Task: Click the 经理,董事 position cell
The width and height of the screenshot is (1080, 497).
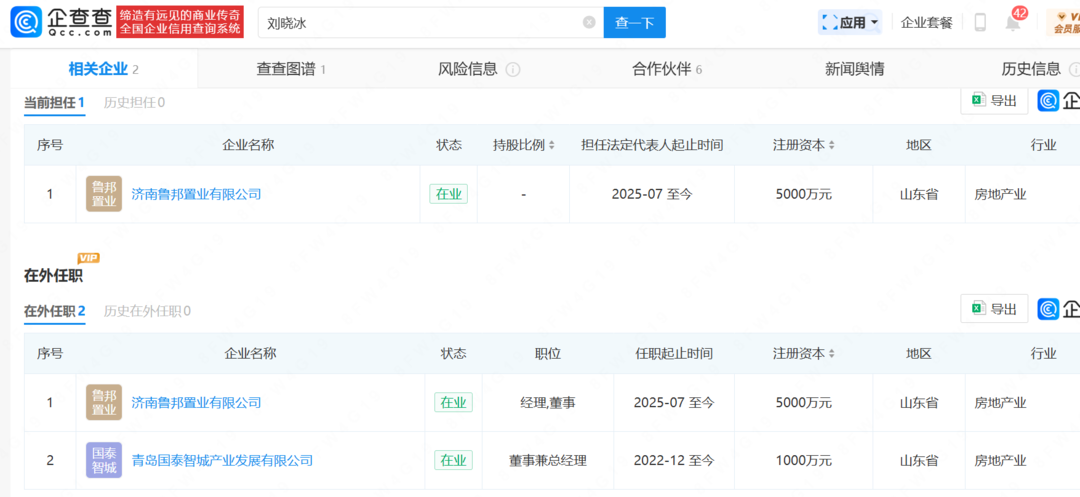Action: point(548,402)
